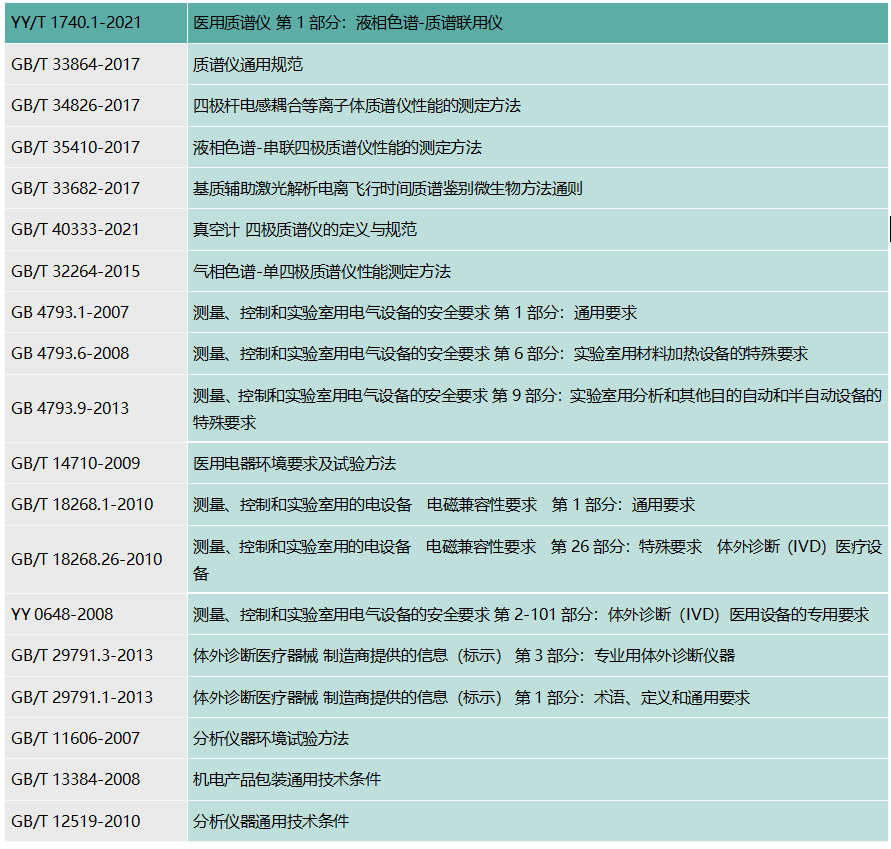The image size is (891, 849).
Task: Click standard number GB/T 34826-2017
Action: (x=76, y=106)
